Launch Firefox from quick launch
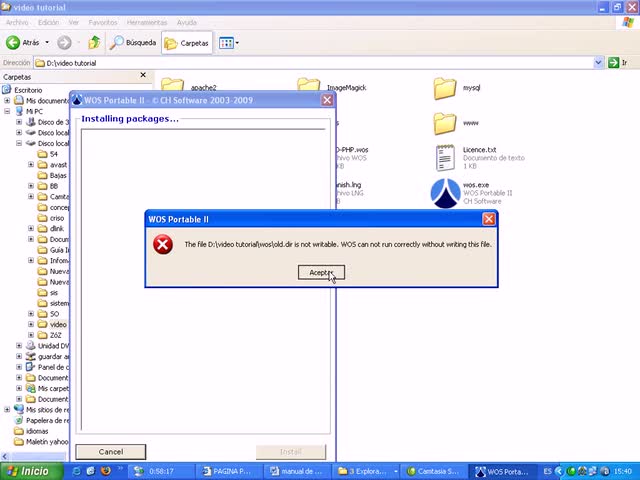 coord(106,471)
